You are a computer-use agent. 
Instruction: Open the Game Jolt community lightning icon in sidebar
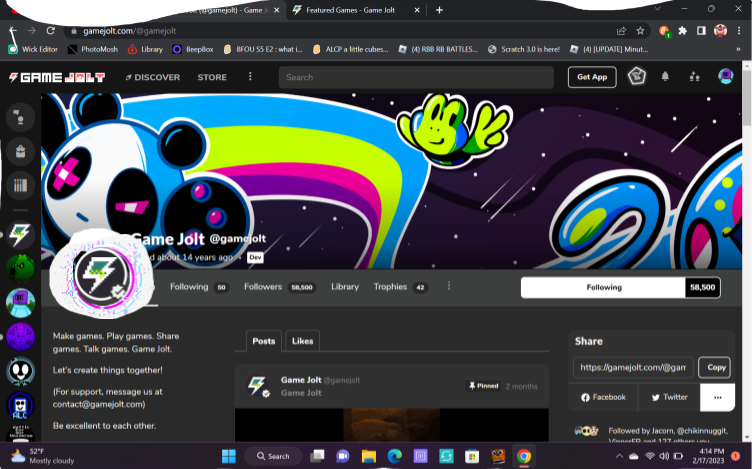20,235
